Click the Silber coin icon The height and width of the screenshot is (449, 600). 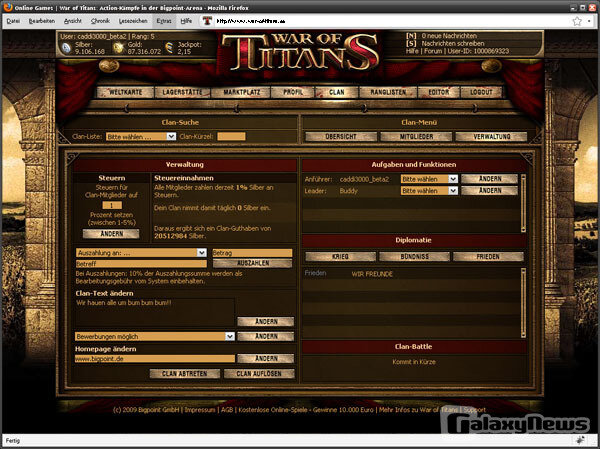click(66, 48)
